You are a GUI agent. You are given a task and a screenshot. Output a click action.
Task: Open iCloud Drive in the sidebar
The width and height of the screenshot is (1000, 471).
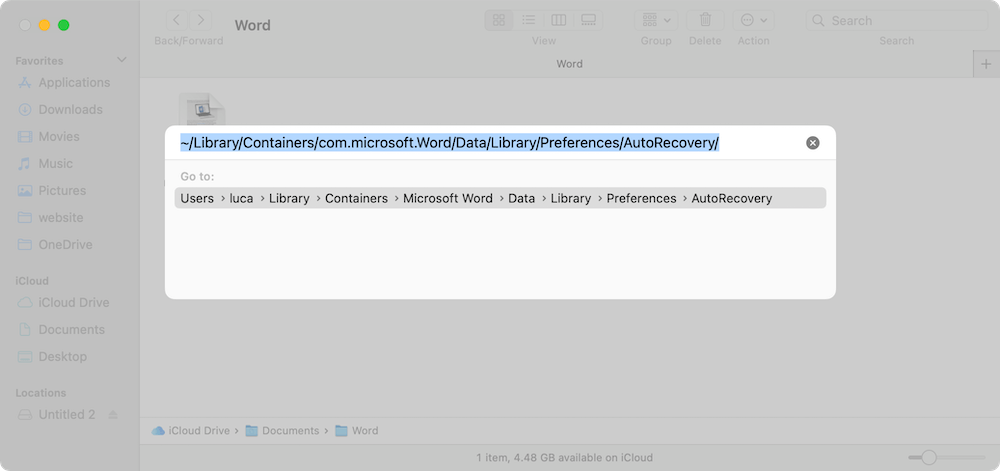(x=64, y=303)
